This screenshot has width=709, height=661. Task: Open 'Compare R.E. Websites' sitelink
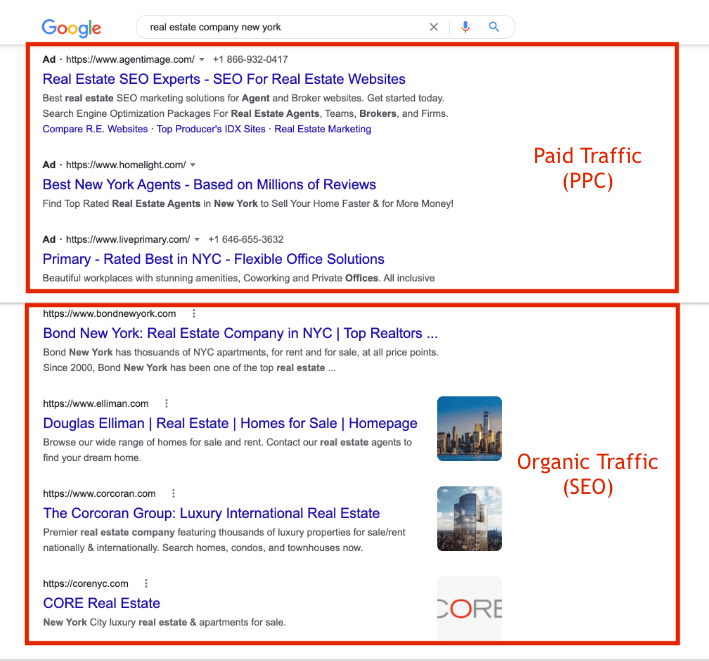click(95, 129)
